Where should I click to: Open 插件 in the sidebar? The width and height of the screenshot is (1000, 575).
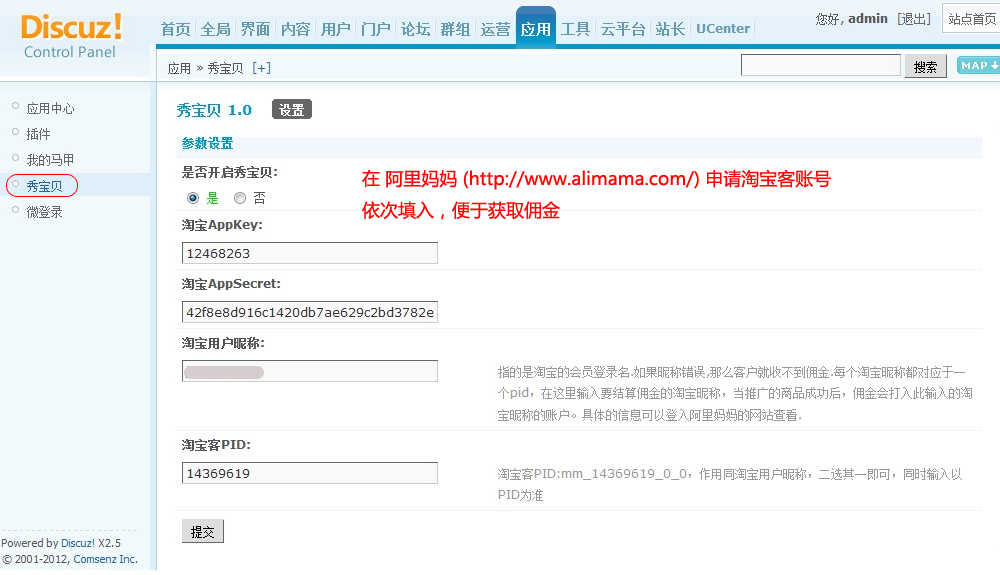click(x=38, y=134)
